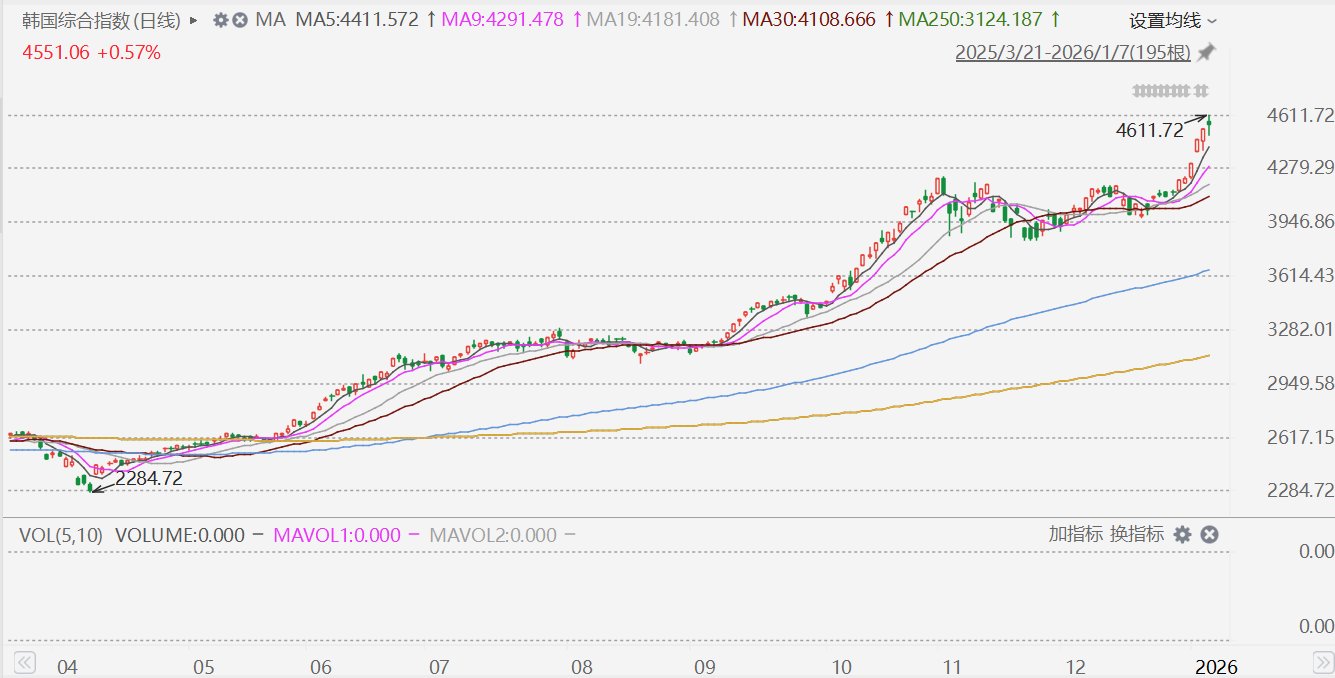Select the MA9 magenta average label
This screenshot has height=678, width=1335.
coord(502,20)
